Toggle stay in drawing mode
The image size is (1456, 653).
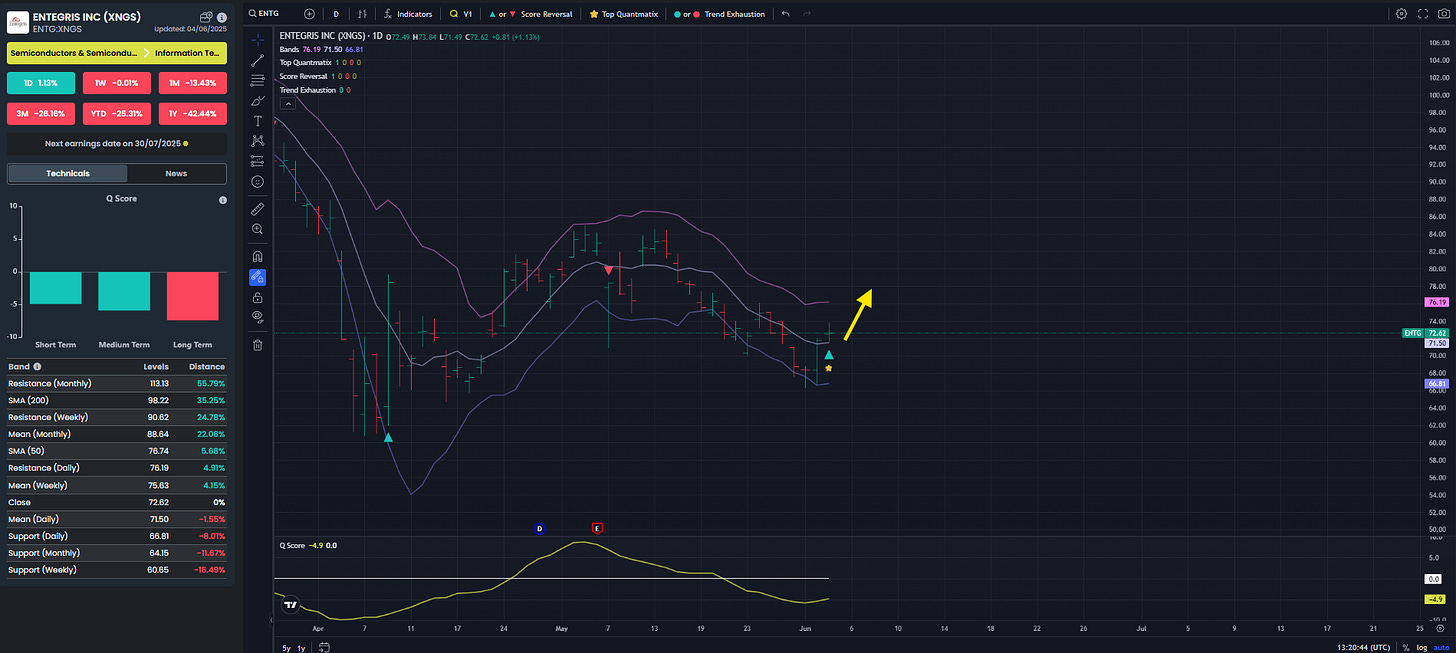pos(258,276)
